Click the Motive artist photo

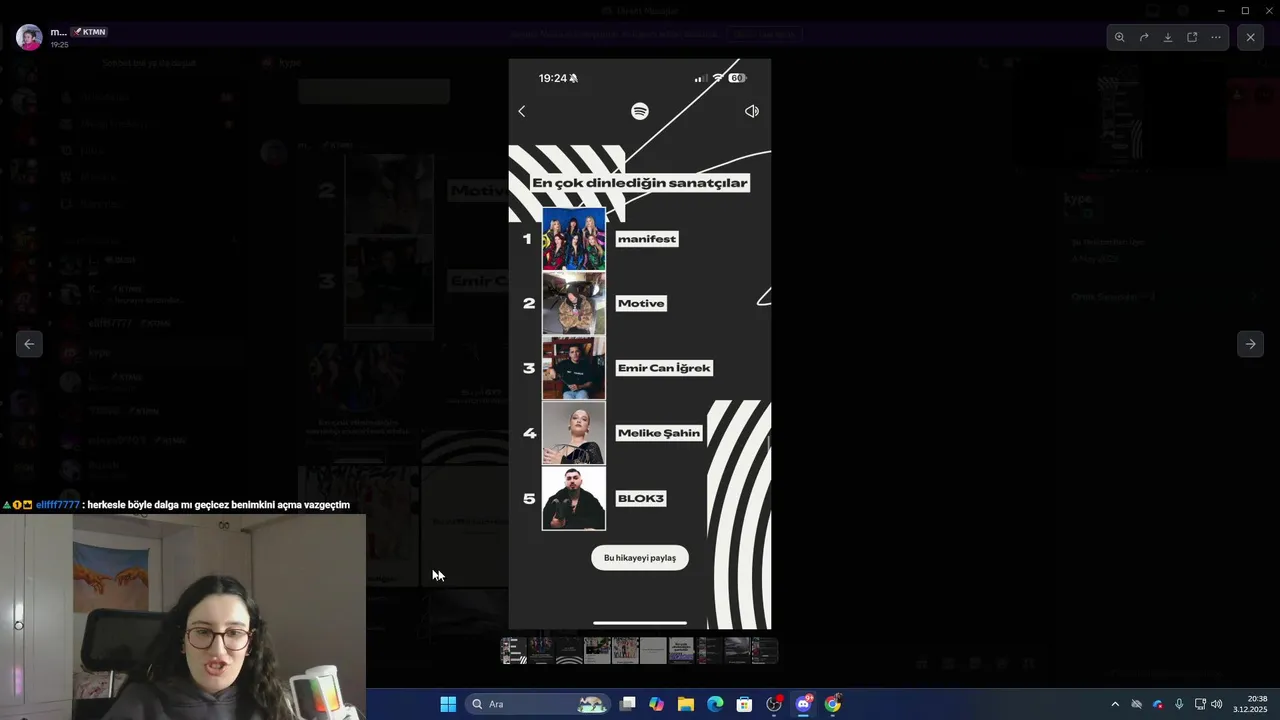[574, 303]
